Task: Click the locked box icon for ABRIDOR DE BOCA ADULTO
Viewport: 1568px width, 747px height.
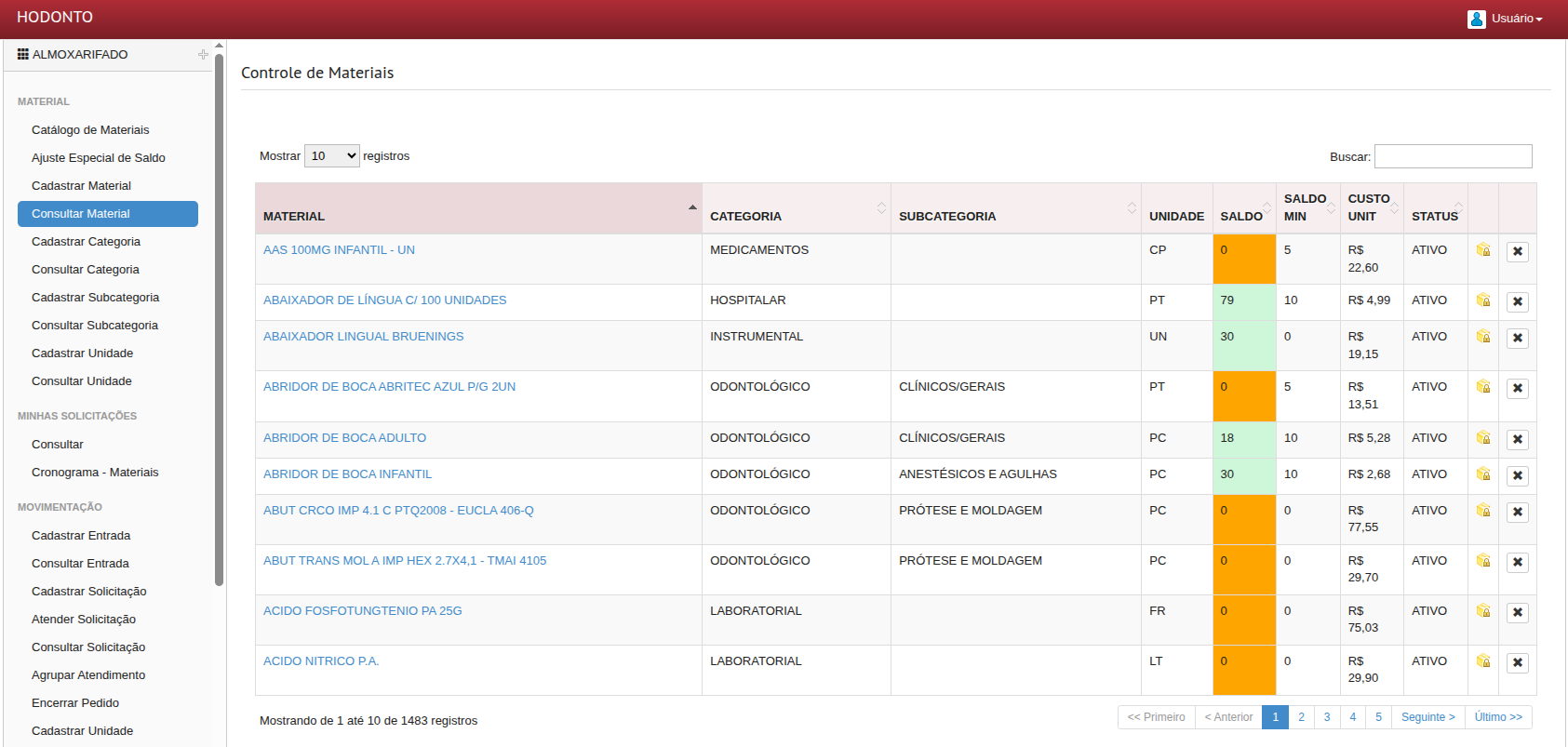Action: pyautogui.click(x=1483, y=438)
